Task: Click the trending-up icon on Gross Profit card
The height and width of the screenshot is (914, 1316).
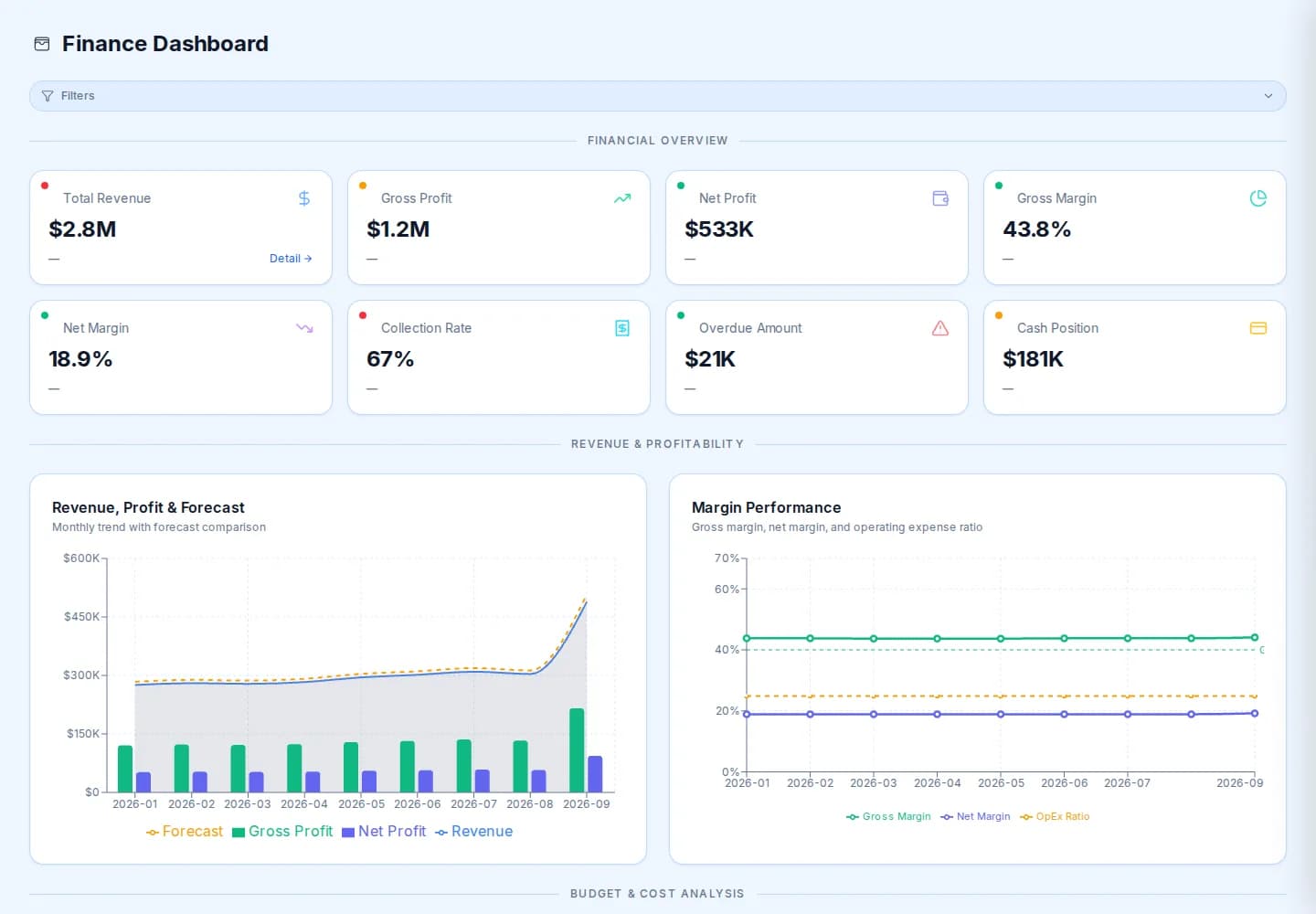Action: [622, 198]
